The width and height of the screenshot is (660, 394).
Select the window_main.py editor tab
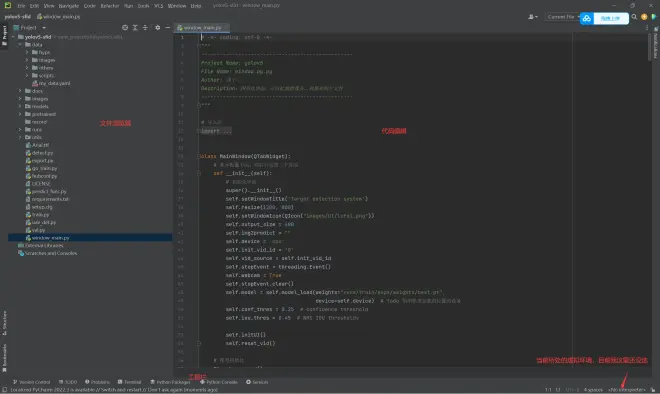tap(202, 28)
